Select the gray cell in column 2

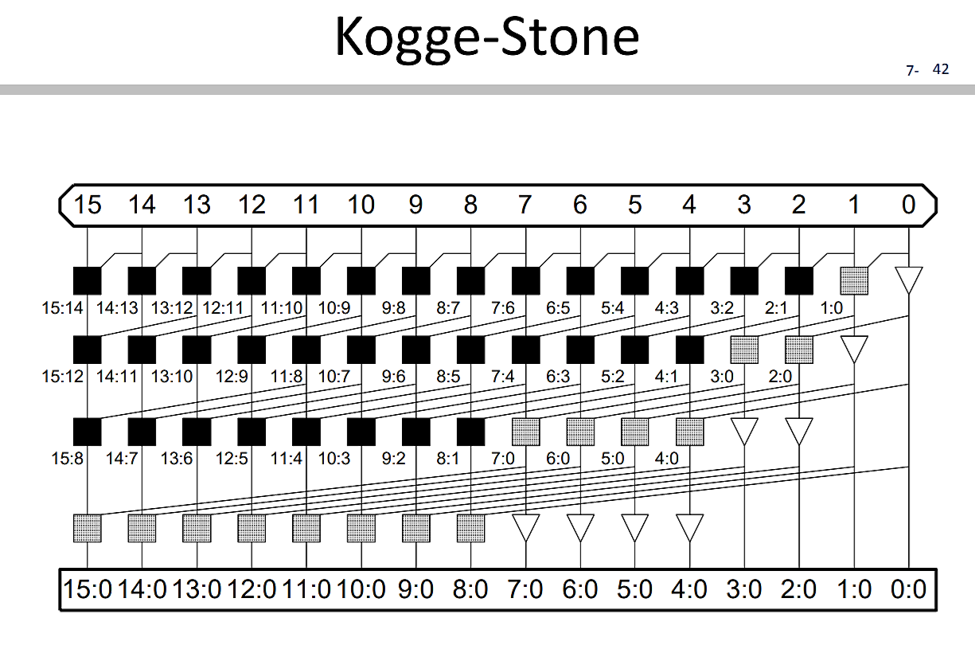coord(799,349)
